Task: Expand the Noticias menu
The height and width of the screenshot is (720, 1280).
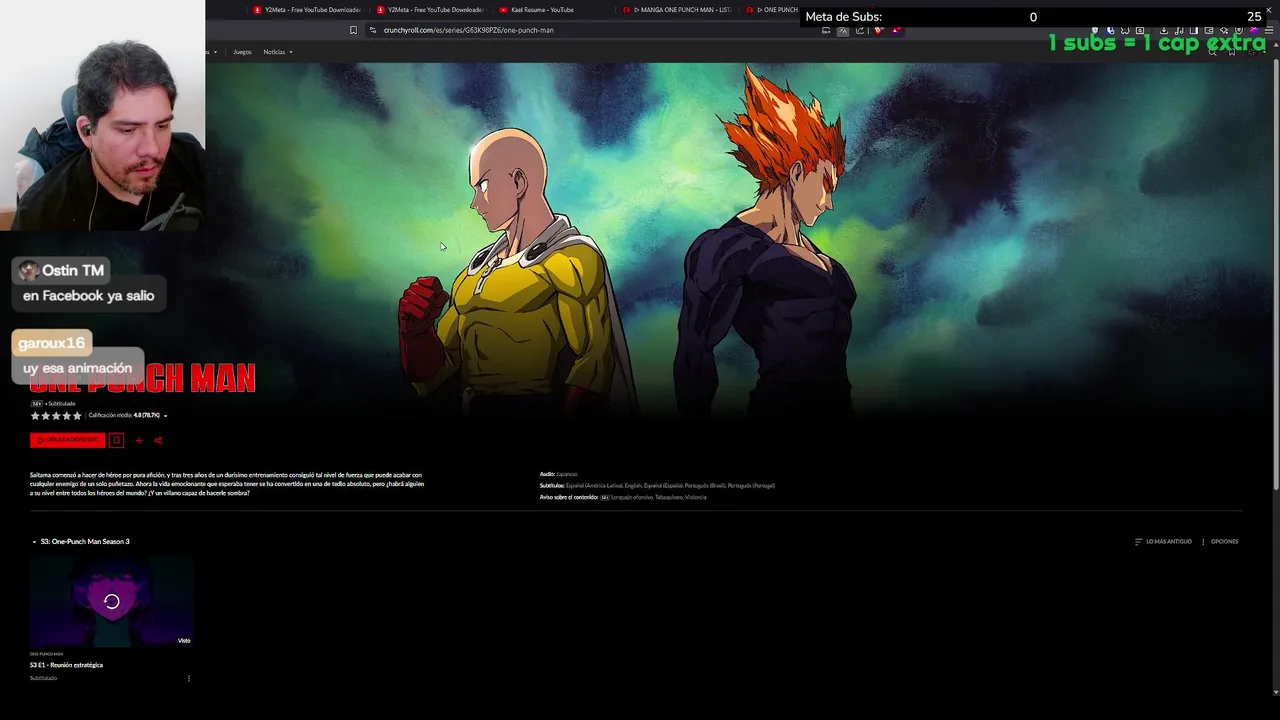Action: click(x=277, y=52)
